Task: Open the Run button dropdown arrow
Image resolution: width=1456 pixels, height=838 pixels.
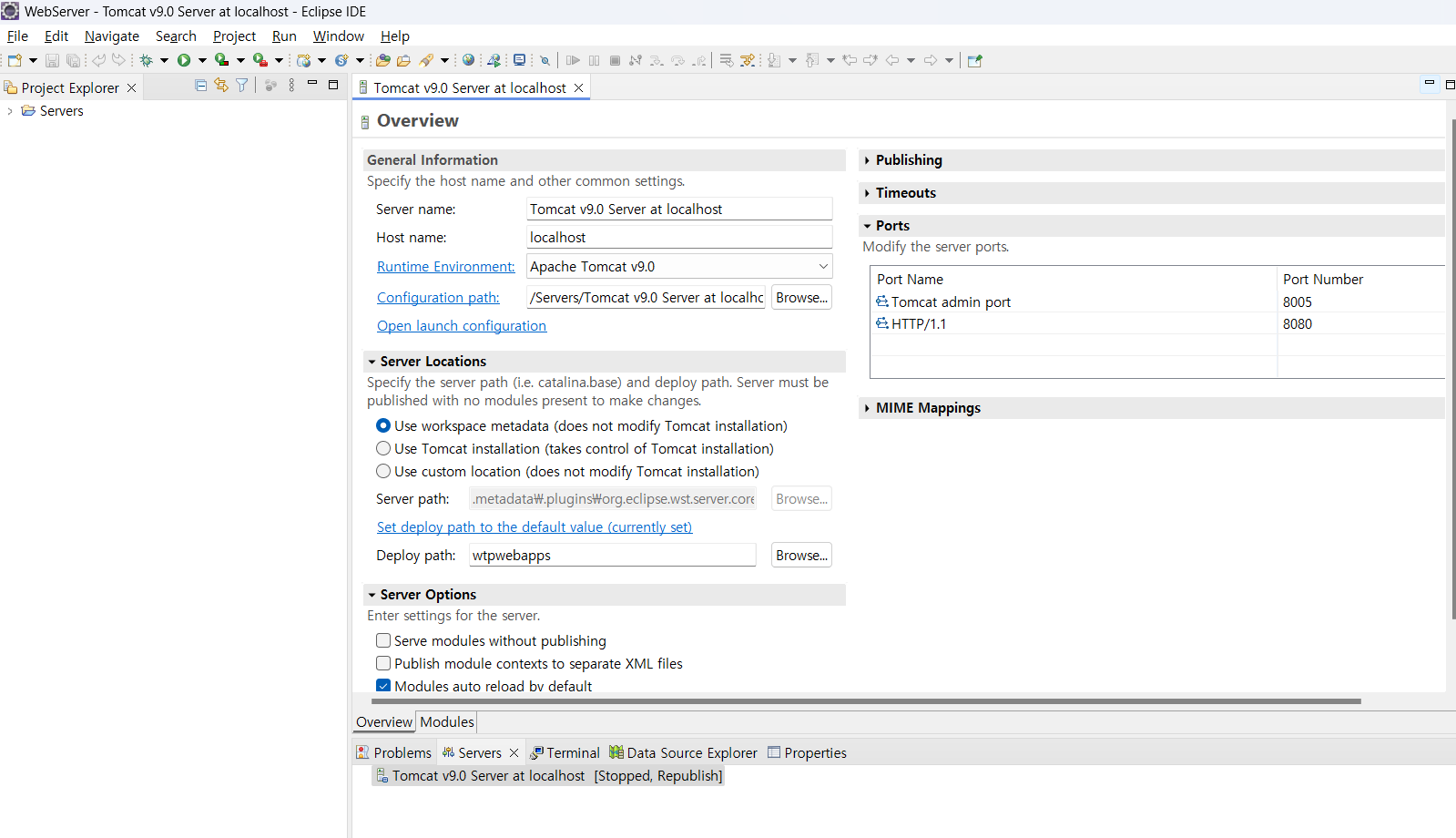Action: tap(202, 60)
